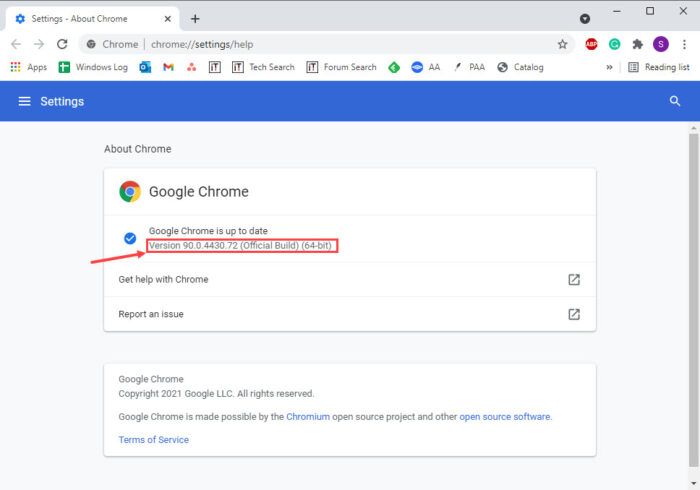Bookmark this page with the star icon

[562, 44]
